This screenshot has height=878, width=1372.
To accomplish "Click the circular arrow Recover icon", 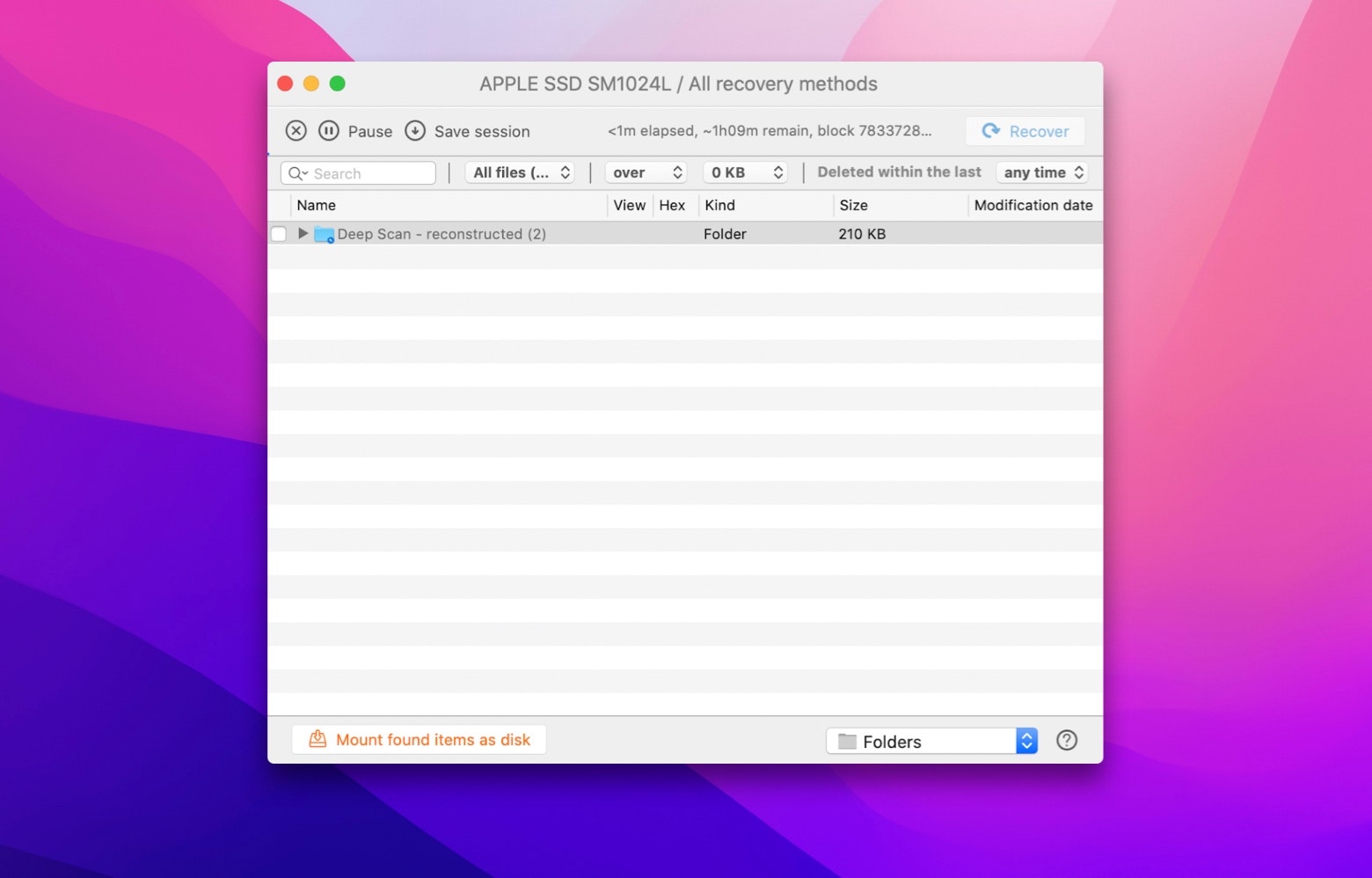I will (991, 130).
